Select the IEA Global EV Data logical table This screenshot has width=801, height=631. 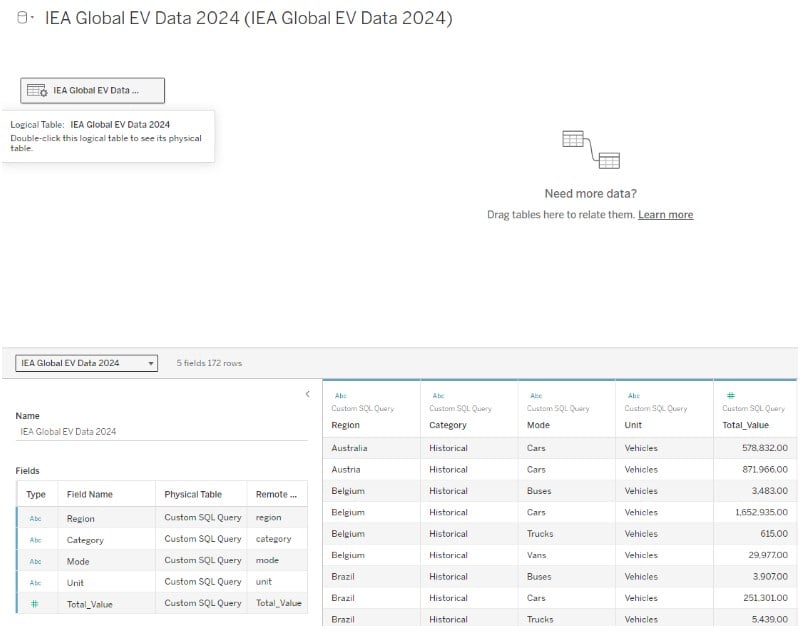coord(92,90)
